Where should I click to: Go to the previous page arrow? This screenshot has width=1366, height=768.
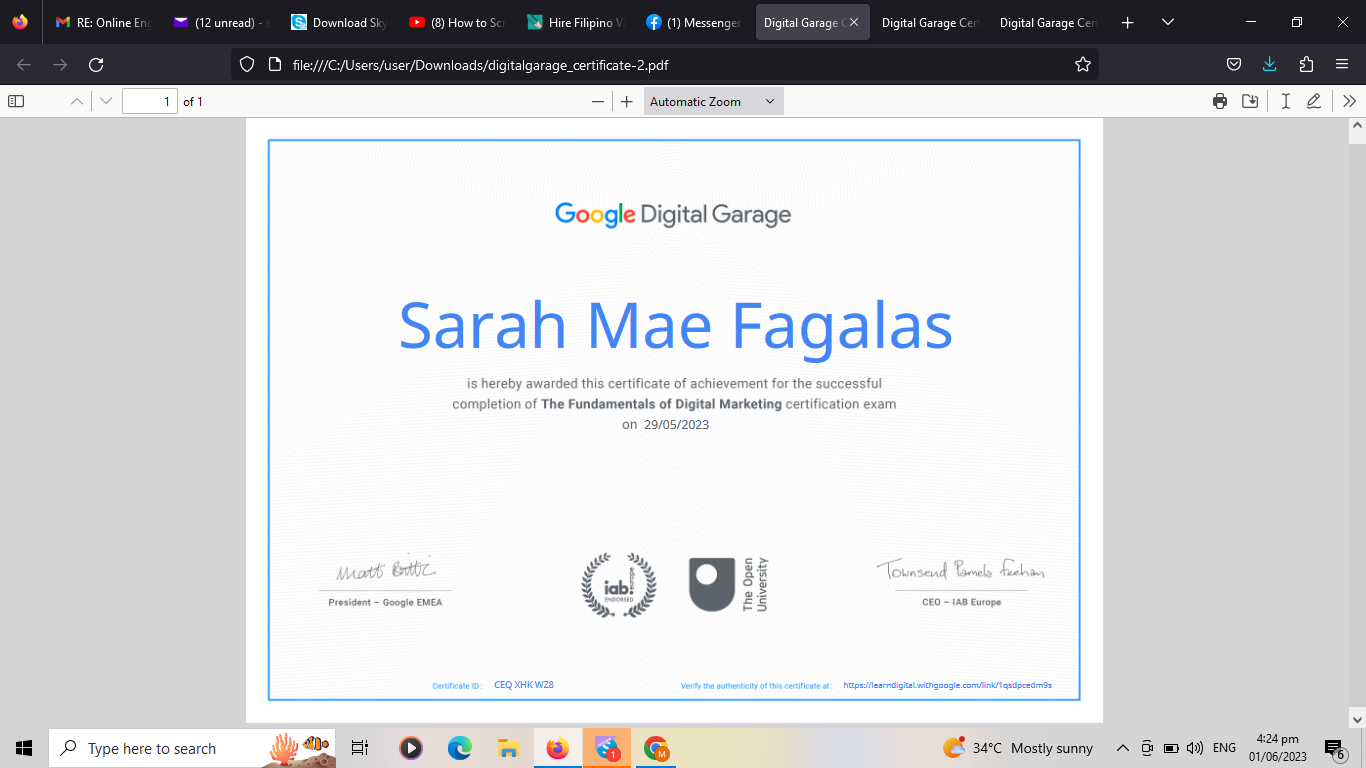pyautogui.click(x=76, y=101)
